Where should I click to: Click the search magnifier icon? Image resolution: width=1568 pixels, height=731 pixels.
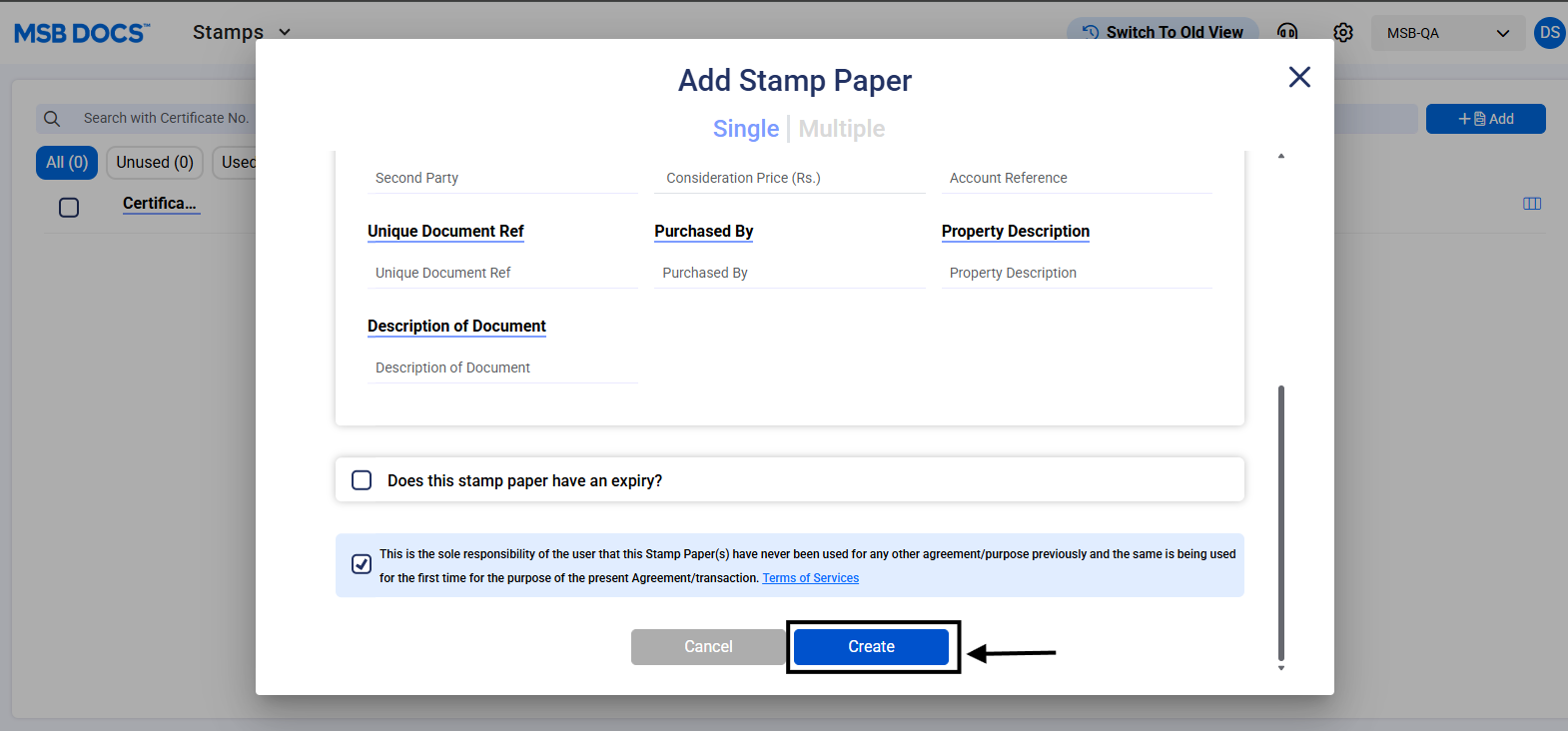click(53, 119)
